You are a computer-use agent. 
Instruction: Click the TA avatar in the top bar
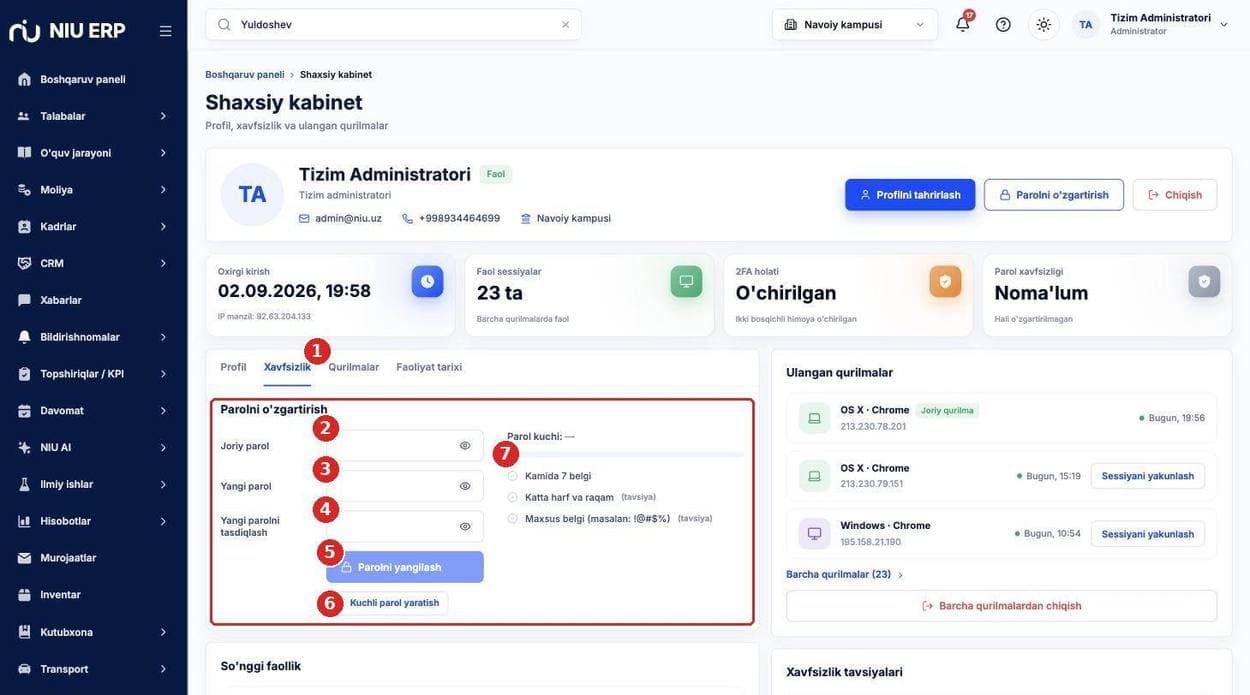[1085, 24]
